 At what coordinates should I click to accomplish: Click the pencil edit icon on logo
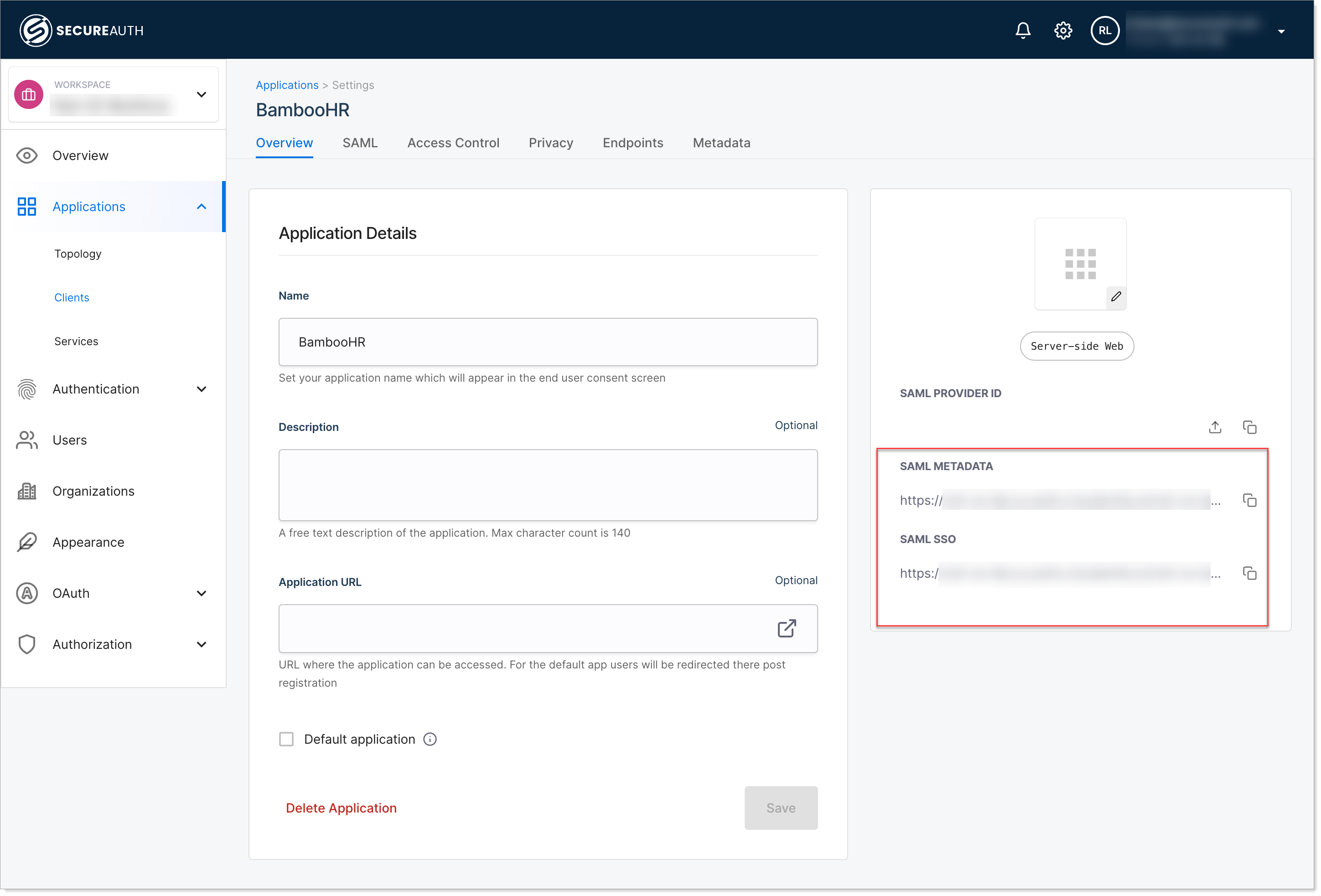[x=1116, y=296]
